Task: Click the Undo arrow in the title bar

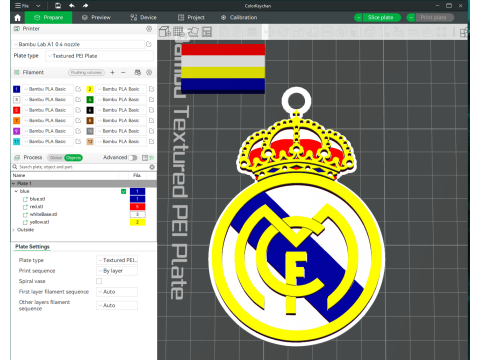Action: click(72, 6)
